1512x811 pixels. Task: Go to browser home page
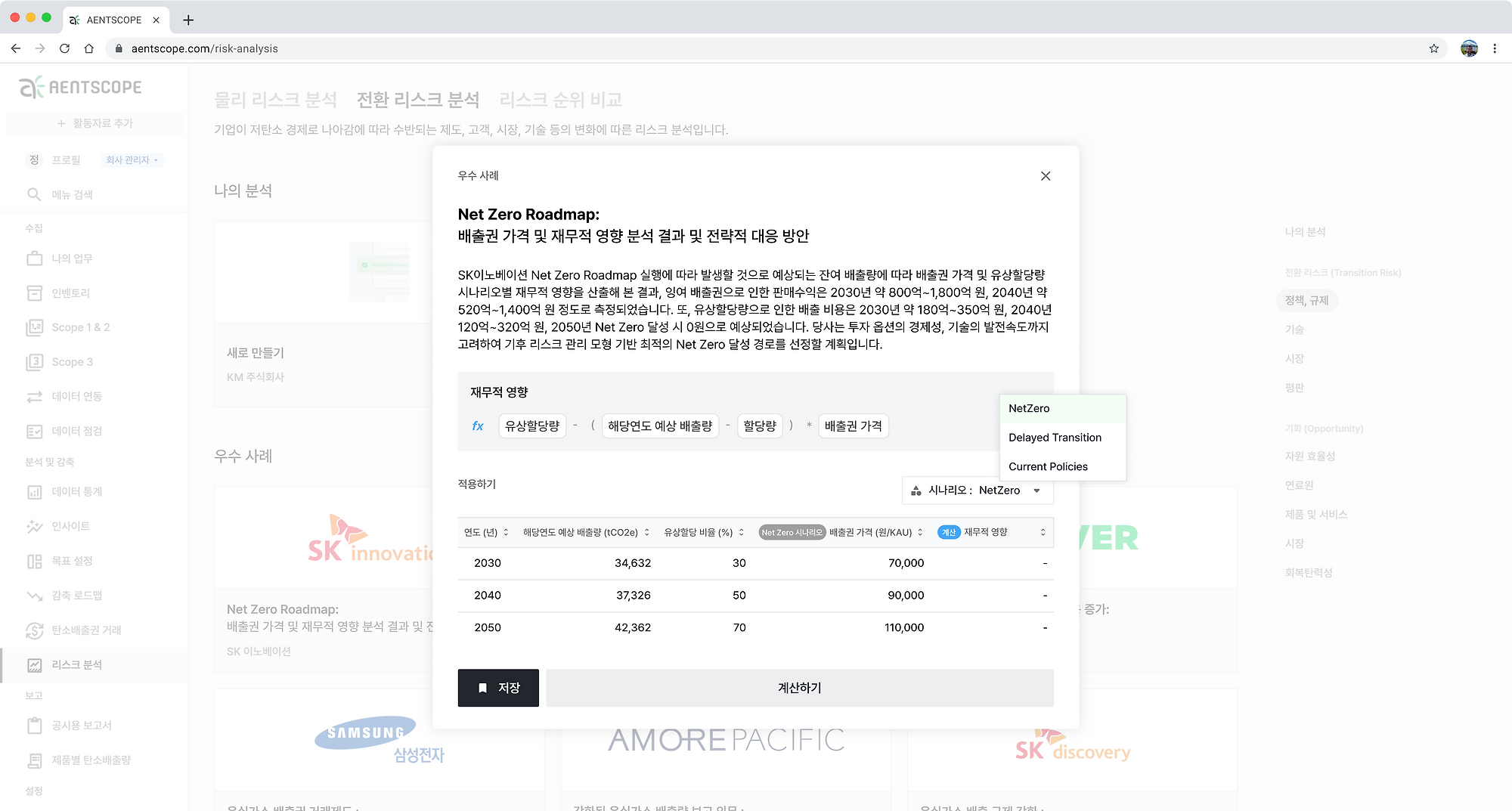point(89,48)
